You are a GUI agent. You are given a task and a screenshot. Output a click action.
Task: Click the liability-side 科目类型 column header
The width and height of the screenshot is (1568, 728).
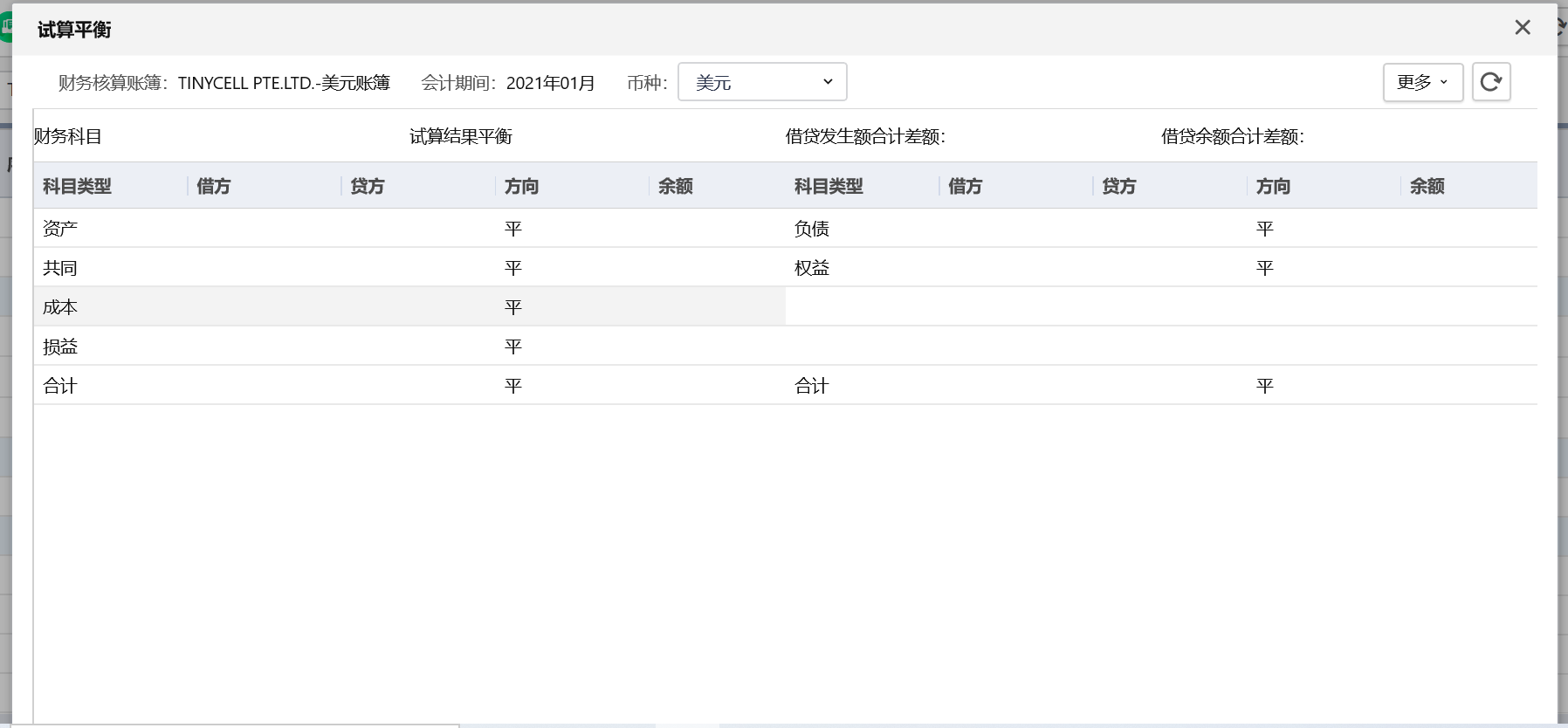coord(829,186)
